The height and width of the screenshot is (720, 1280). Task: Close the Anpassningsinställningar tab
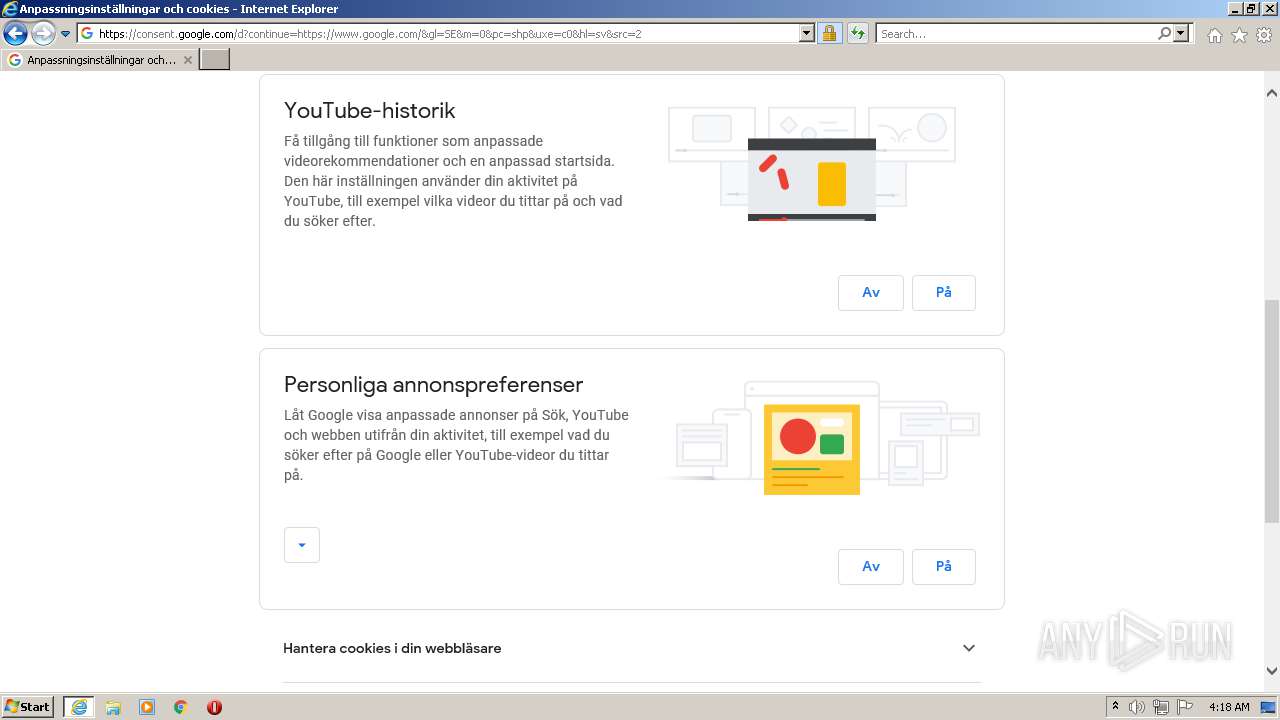[x=187, y=60]
